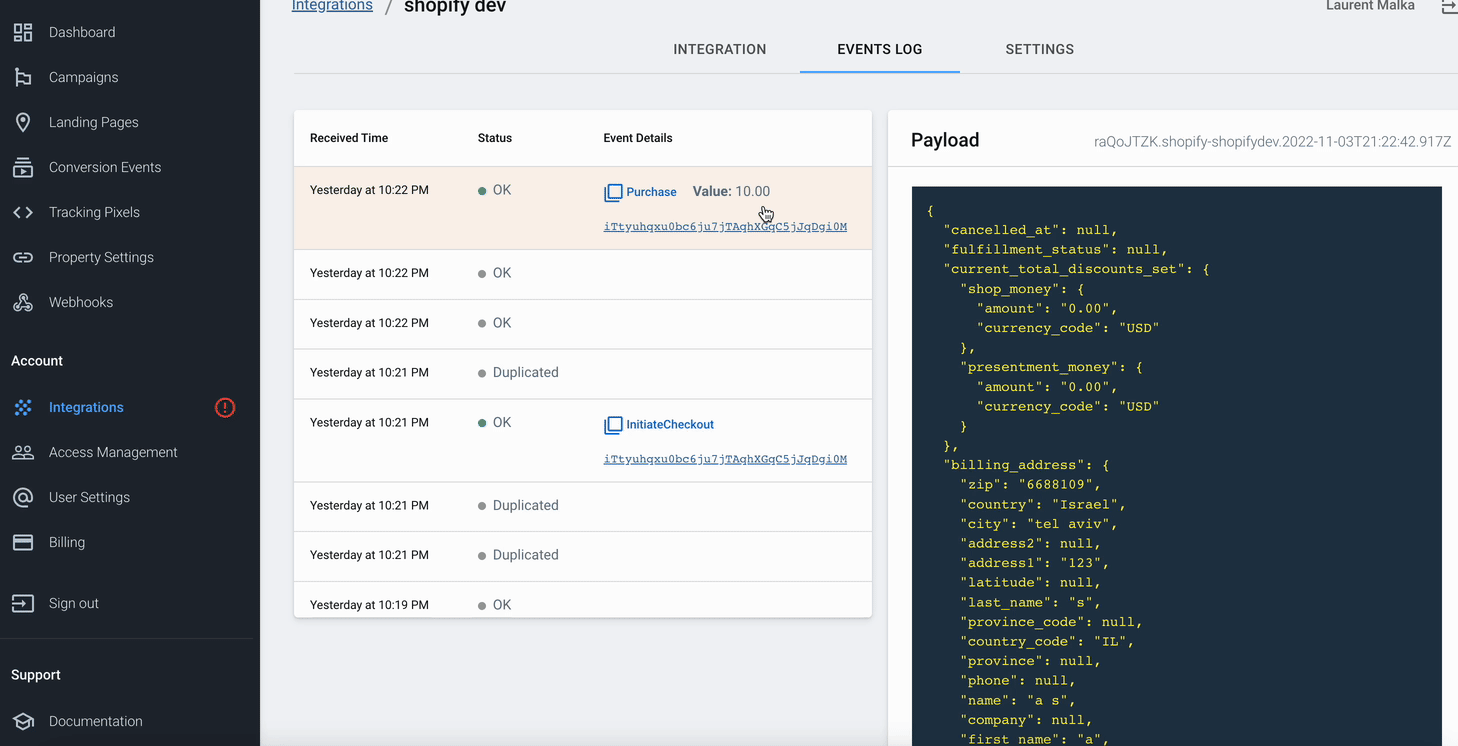Click the Integrations dots icon
Image resolution: width=1458 pixels, height=746 pixels.
23,407
